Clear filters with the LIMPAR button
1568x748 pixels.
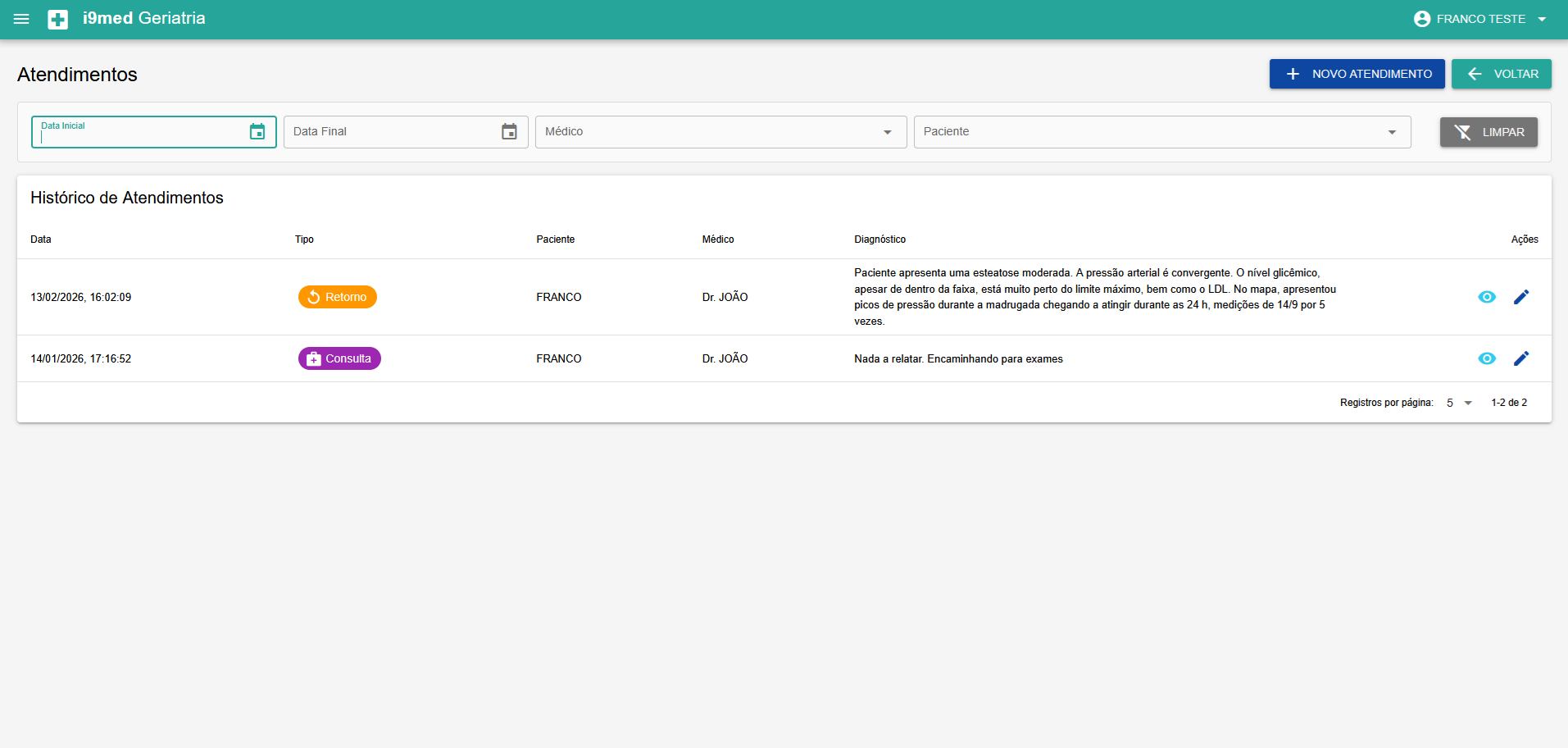pyautogui.click(x=1488, y=132)
